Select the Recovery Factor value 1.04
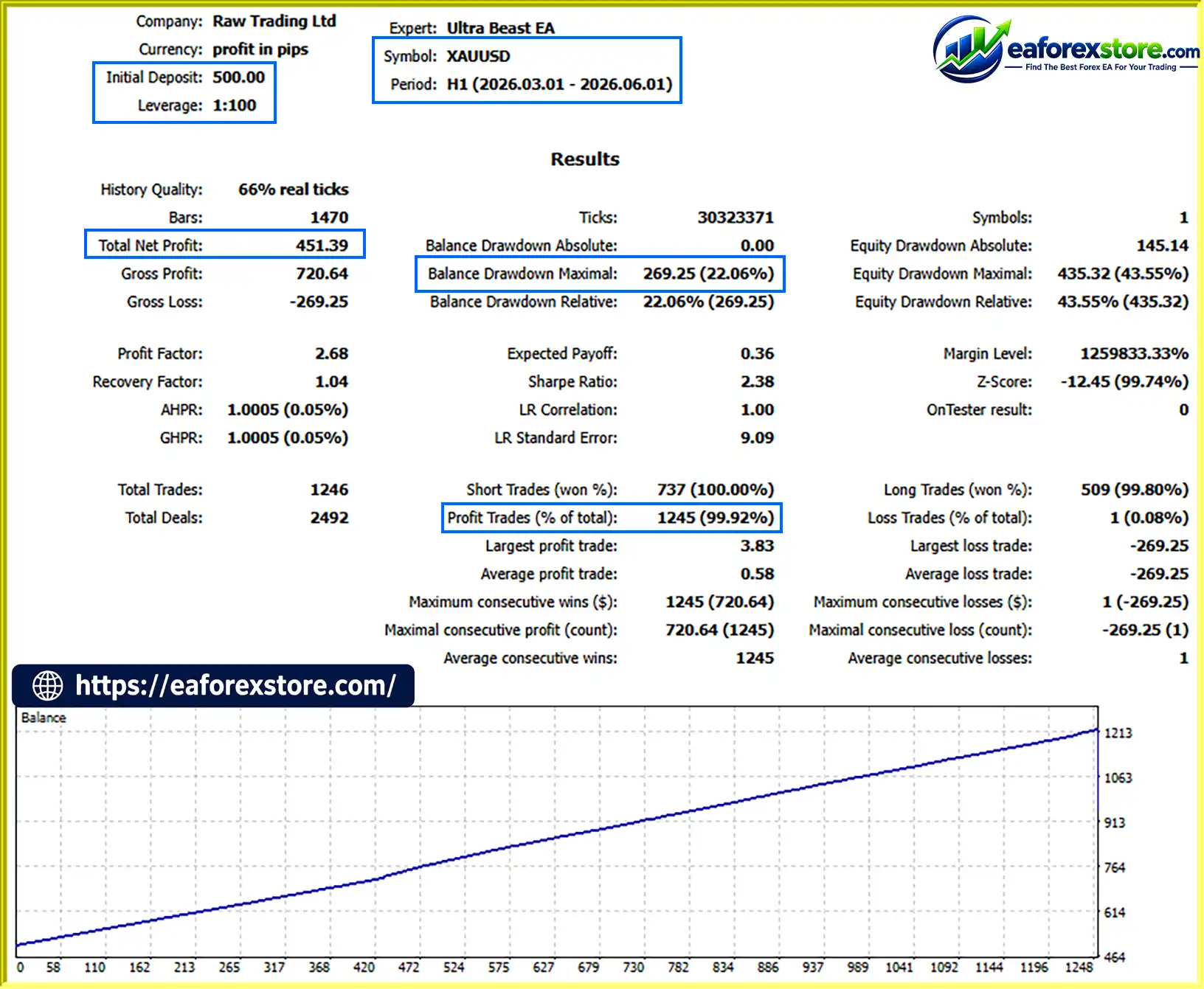1204x989 pixels. [x=332, y=382]
